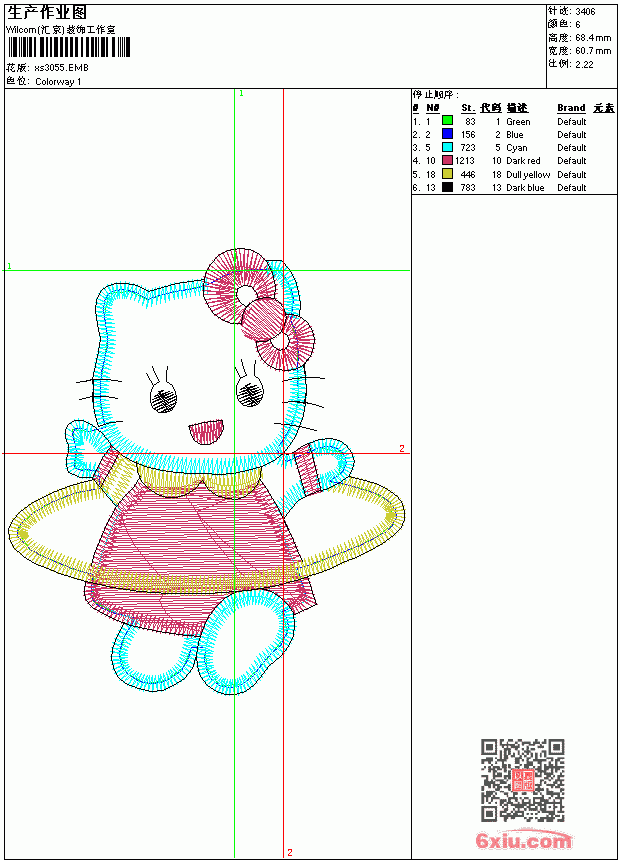Click the Default brand in the Cyan row
The image size is (620, 860).
coord(572,148)
